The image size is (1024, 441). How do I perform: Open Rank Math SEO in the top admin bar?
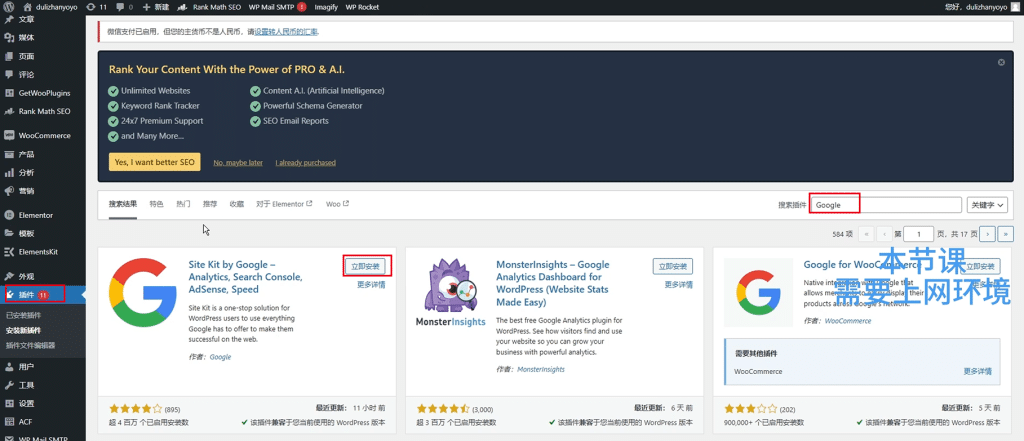[211, 7]
